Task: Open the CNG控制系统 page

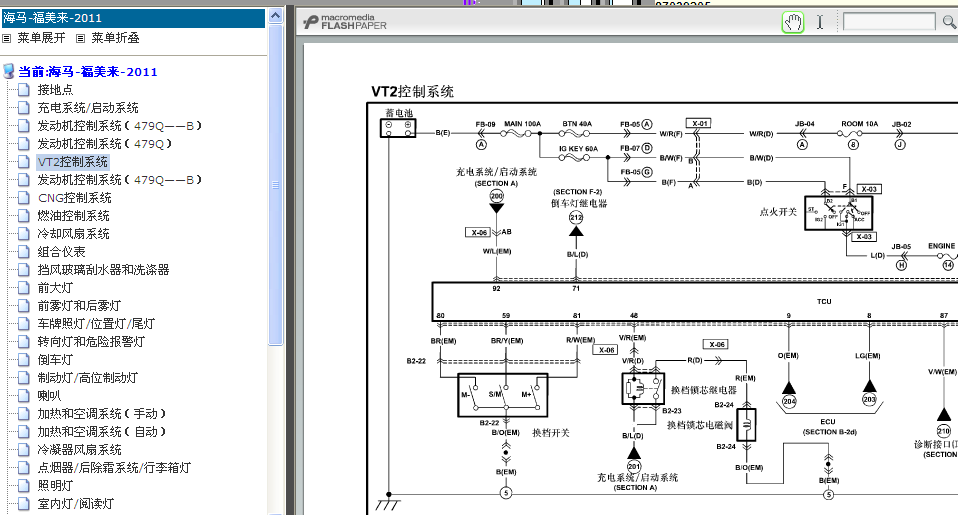Action: pos(75,198)
